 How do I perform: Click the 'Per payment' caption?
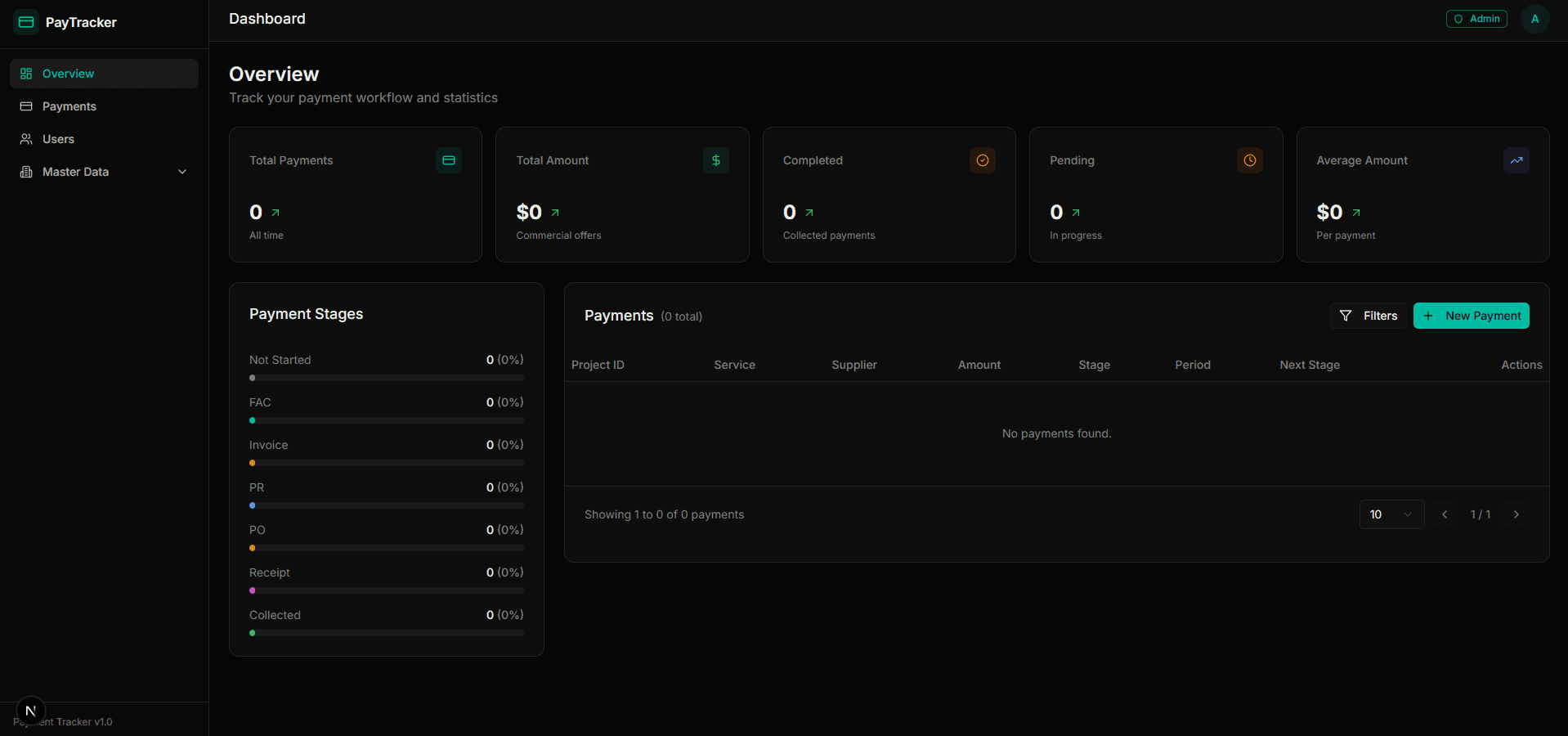[x=1346, y=236]
